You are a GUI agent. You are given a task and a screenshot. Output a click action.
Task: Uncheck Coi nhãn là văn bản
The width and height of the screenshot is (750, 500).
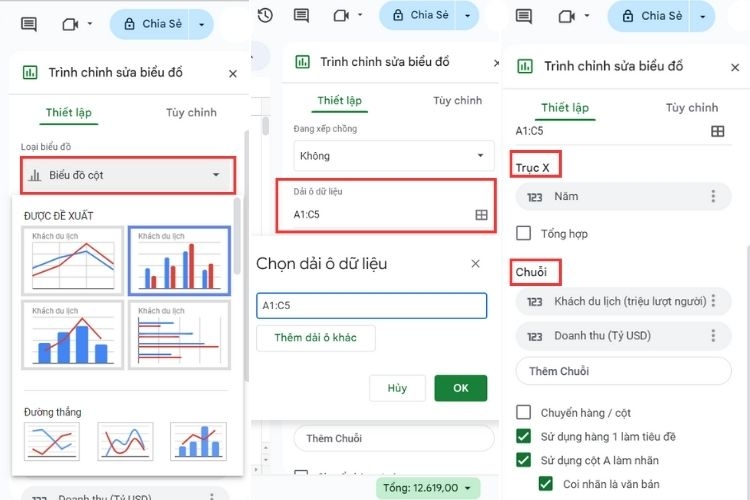(546, 484)
